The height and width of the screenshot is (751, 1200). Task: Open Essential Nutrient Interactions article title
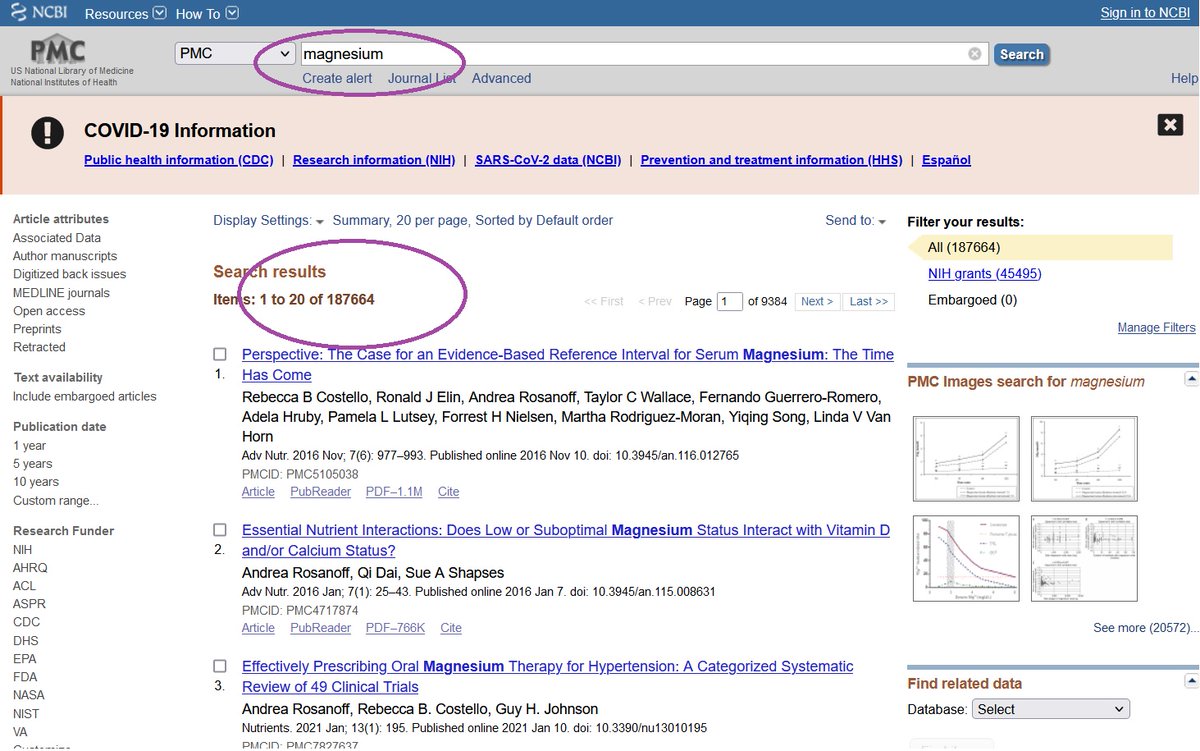(x=566, y=541)
